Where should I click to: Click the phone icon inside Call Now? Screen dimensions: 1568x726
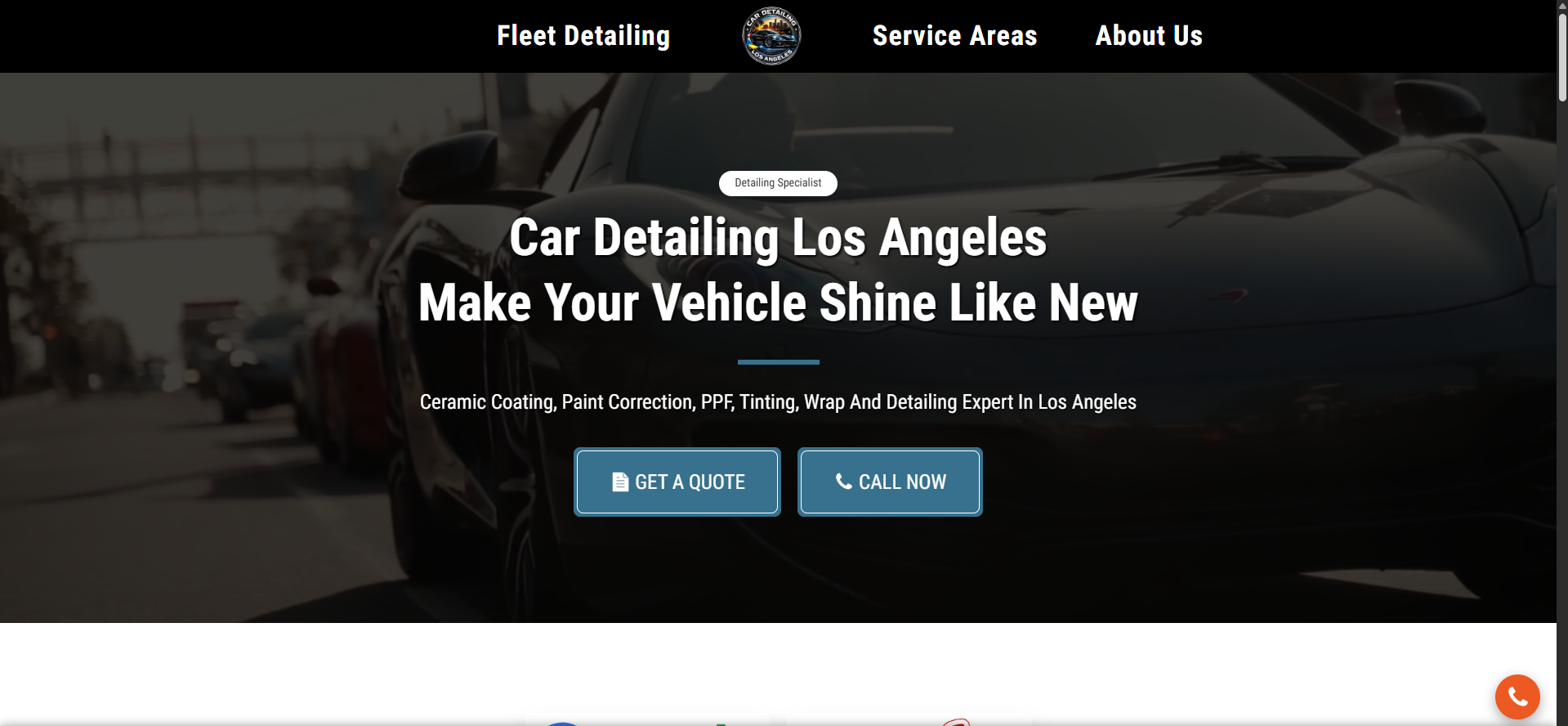click(x=843, y=482)
